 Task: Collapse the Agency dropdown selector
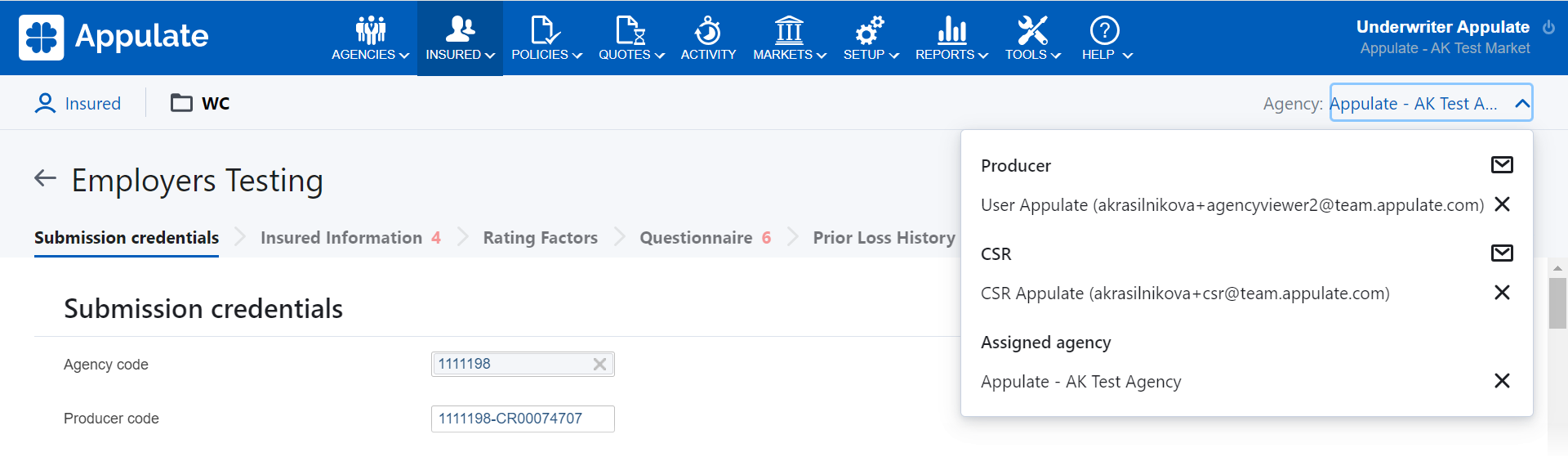coord(1521,104)
